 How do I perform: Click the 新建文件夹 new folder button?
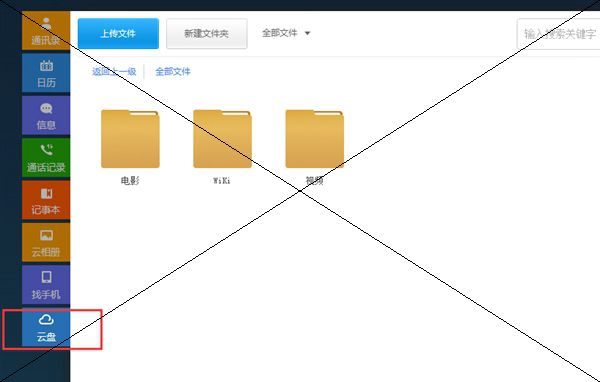[x=207, y=33]
